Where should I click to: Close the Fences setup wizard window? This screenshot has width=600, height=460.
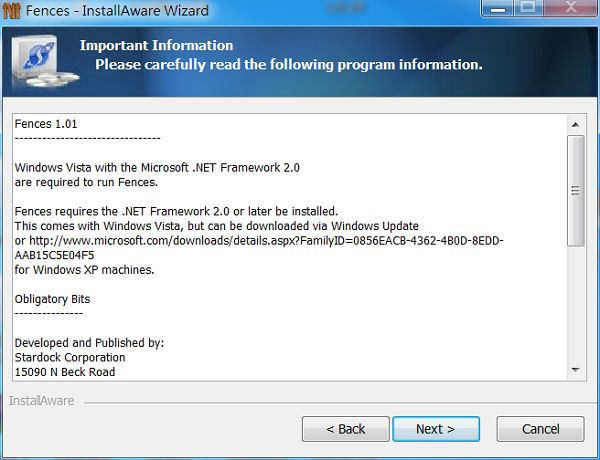pyautogui.click(x=570, y=8)
